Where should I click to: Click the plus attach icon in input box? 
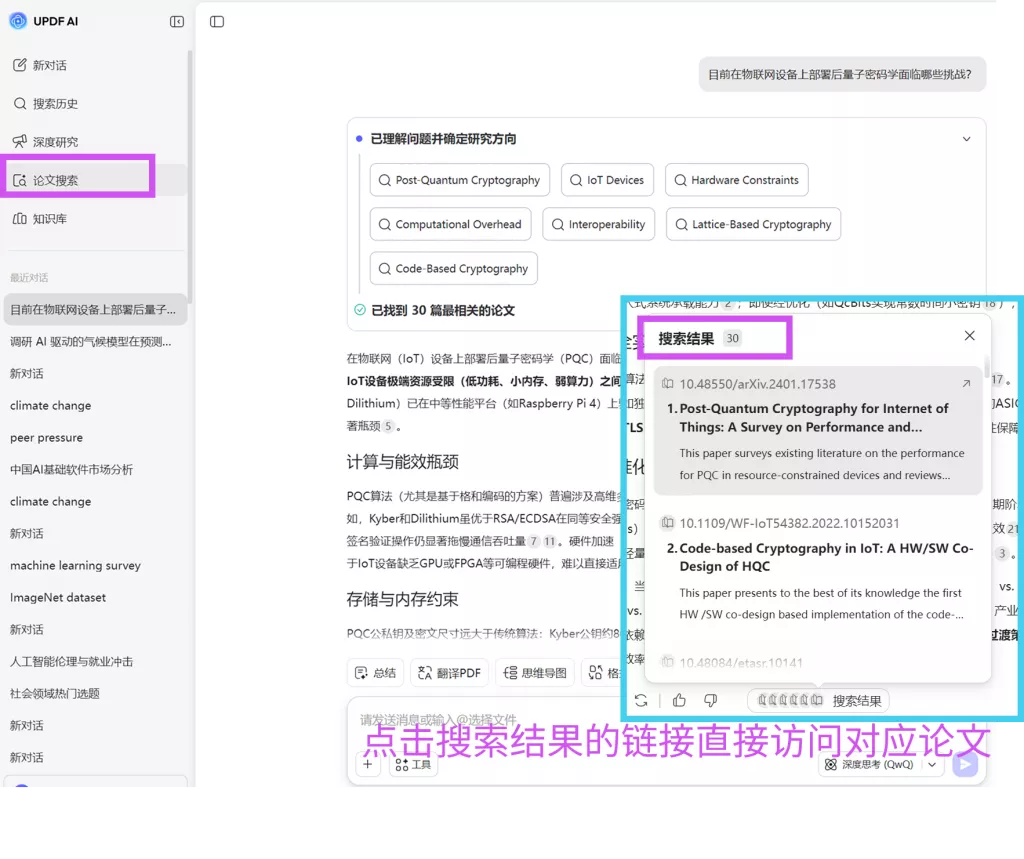point(367,764)
